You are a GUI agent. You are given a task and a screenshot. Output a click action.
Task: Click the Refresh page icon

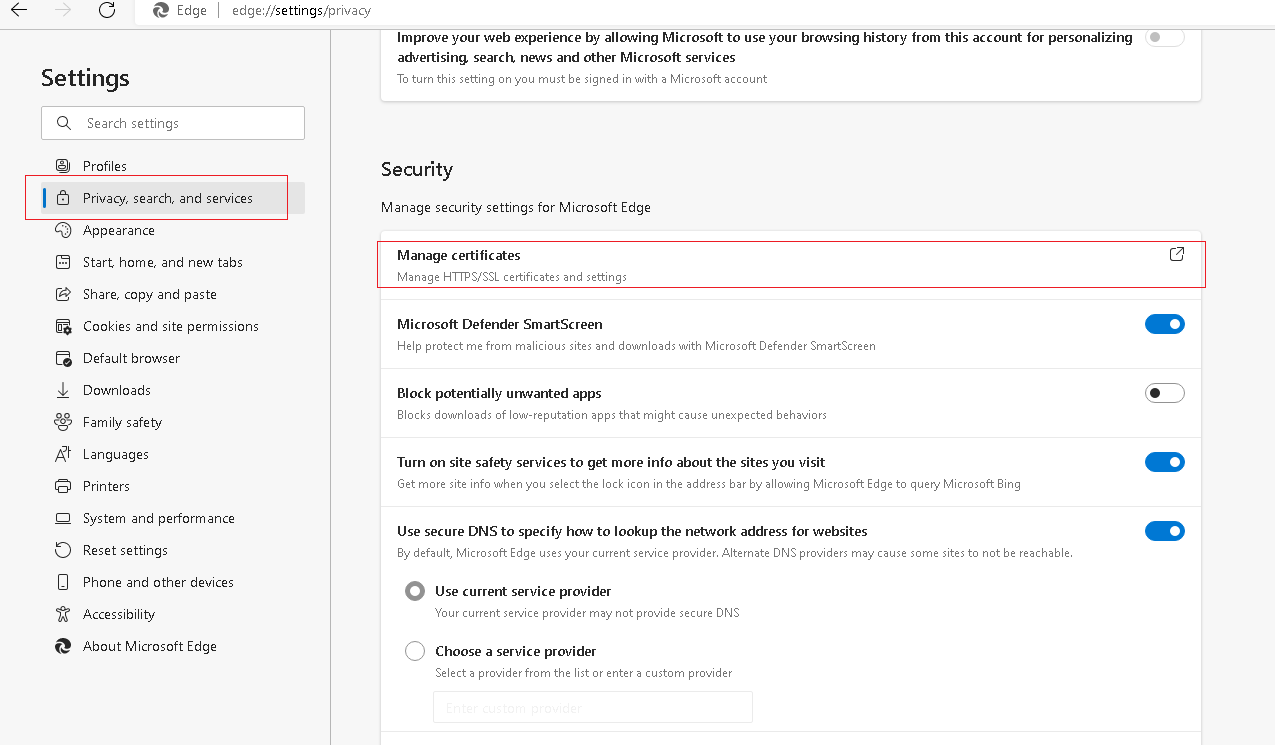[107, 10]
